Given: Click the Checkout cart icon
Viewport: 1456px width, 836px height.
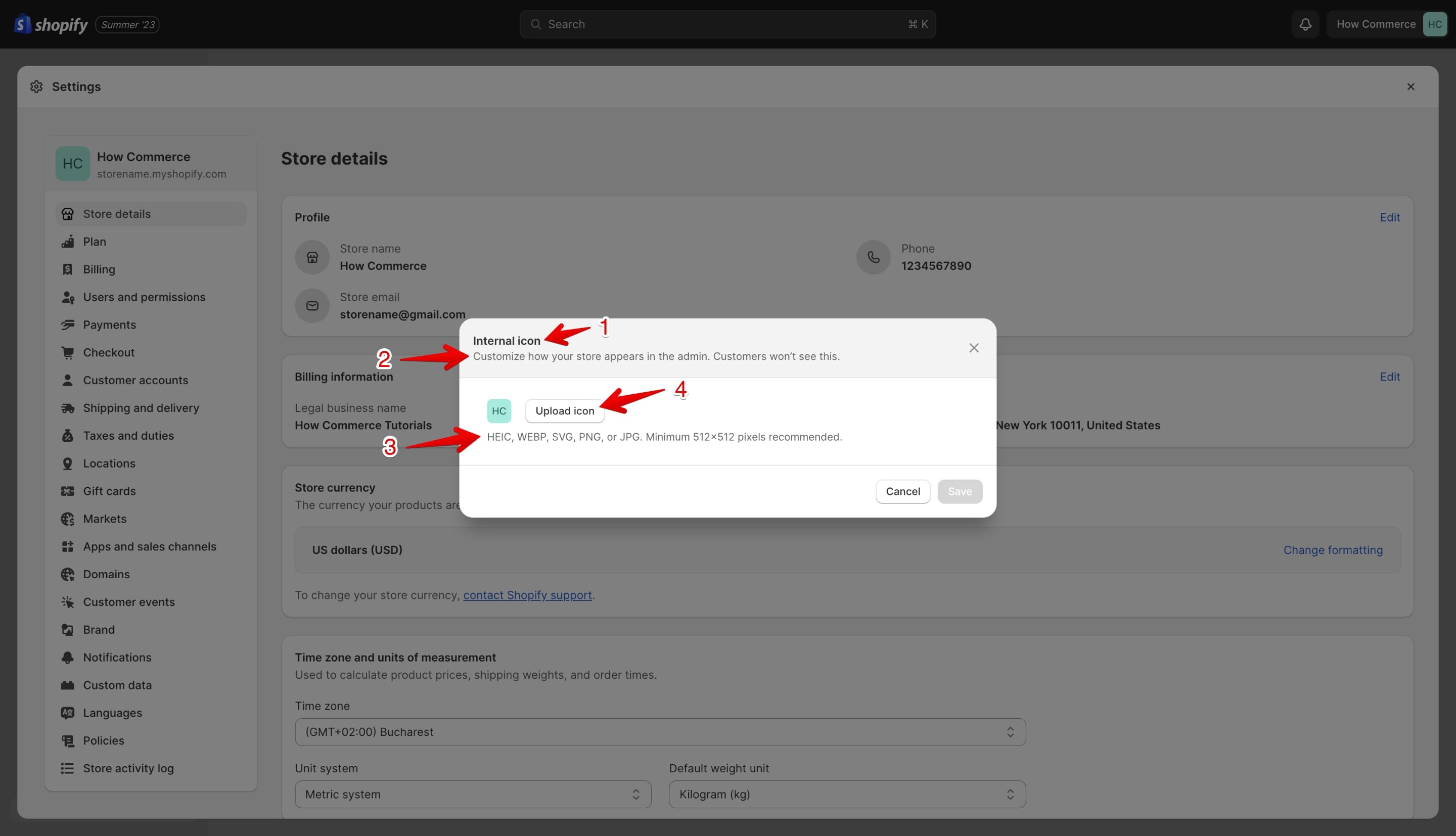Looking at the screenshot, I should pos(67,352).
